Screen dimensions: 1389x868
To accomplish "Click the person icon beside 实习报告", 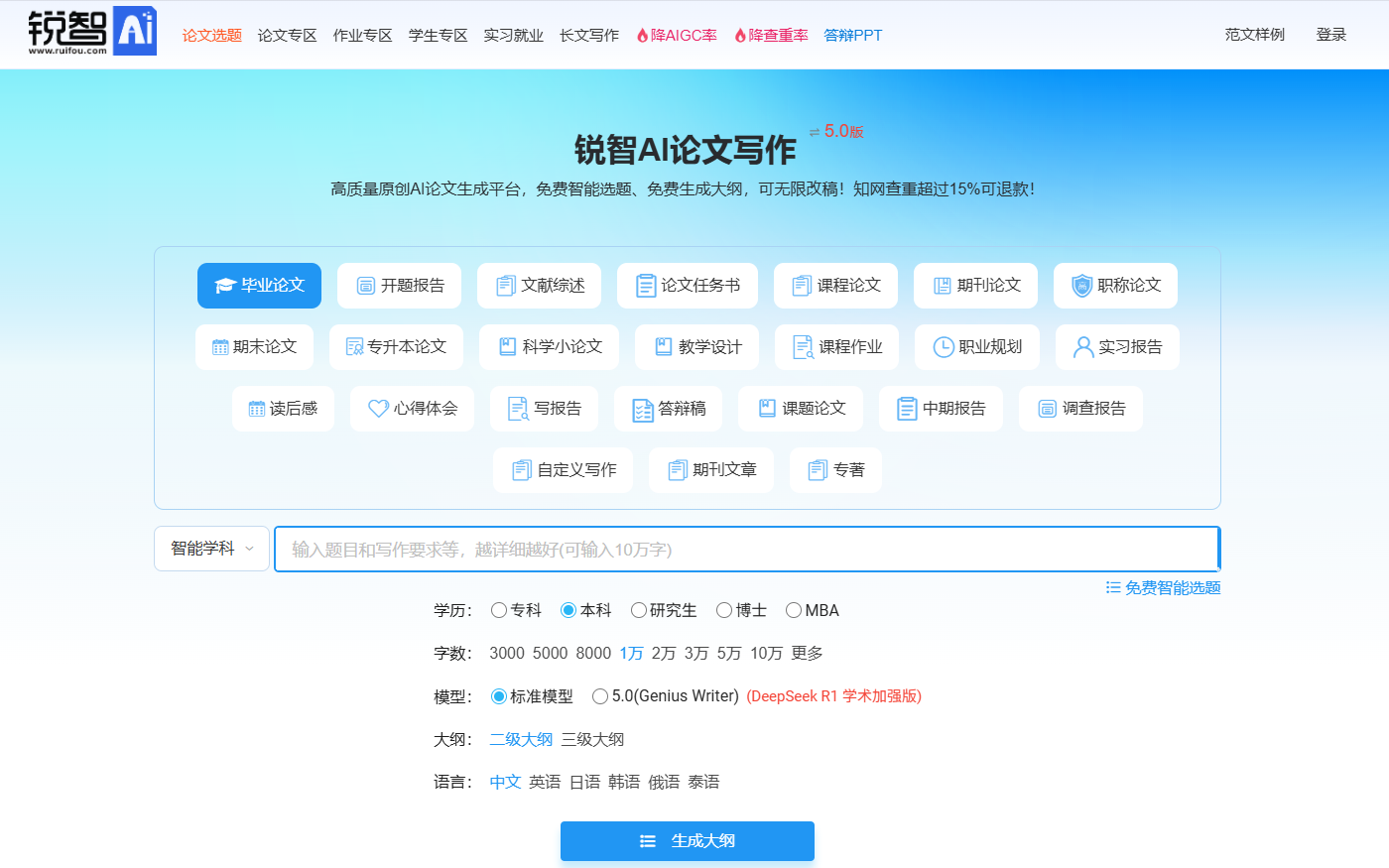I will click(1083, 347).
